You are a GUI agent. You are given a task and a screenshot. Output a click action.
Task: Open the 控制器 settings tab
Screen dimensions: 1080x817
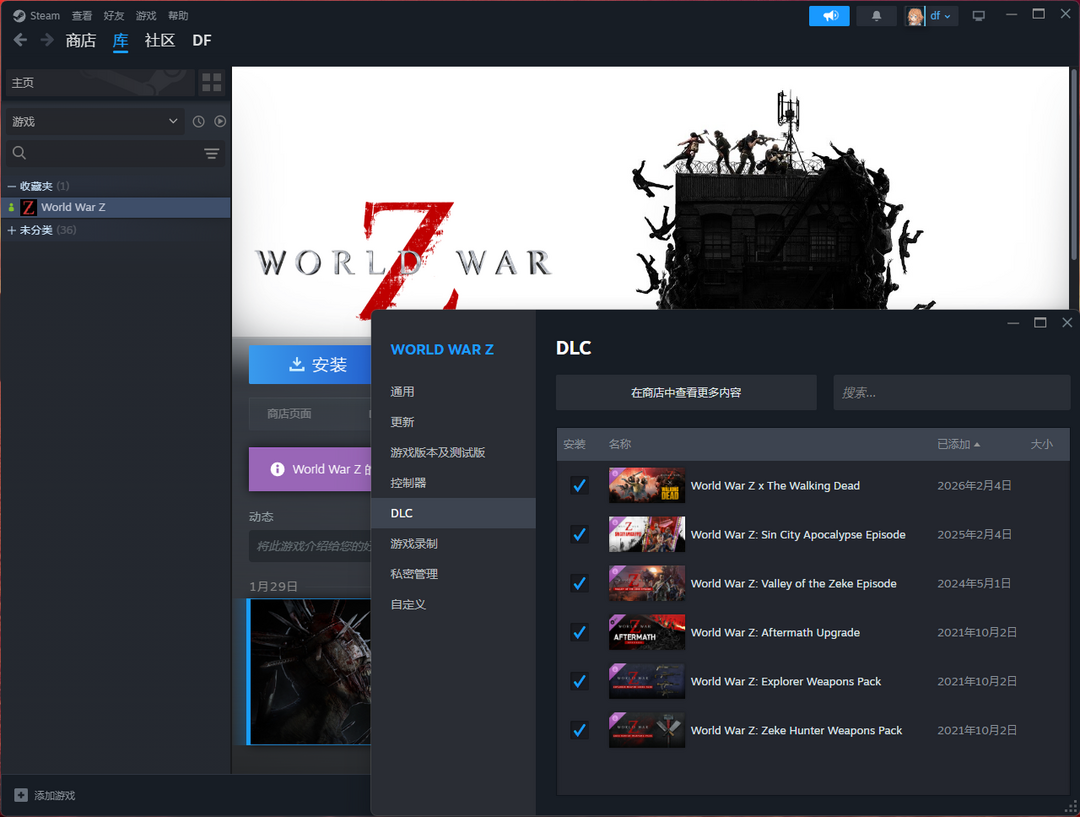click(408, 483)
